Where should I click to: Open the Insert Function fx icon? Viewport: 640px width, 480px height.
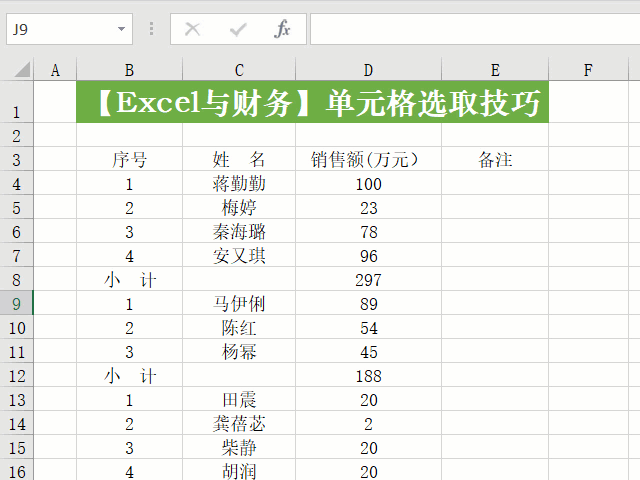(282, 29)
